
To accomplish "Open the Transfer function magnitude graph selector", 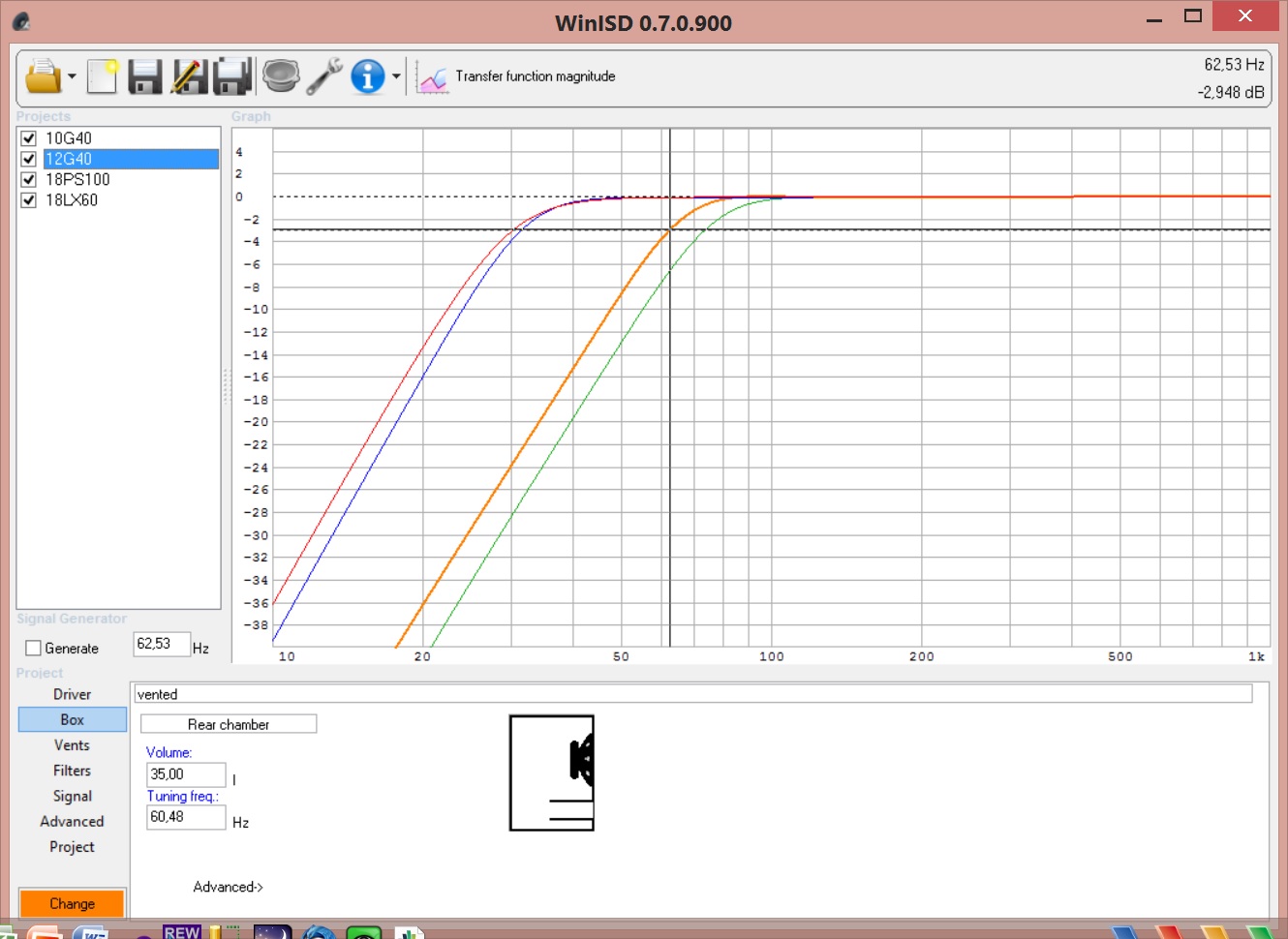I will pyautogui.click(x=536, y=76).
